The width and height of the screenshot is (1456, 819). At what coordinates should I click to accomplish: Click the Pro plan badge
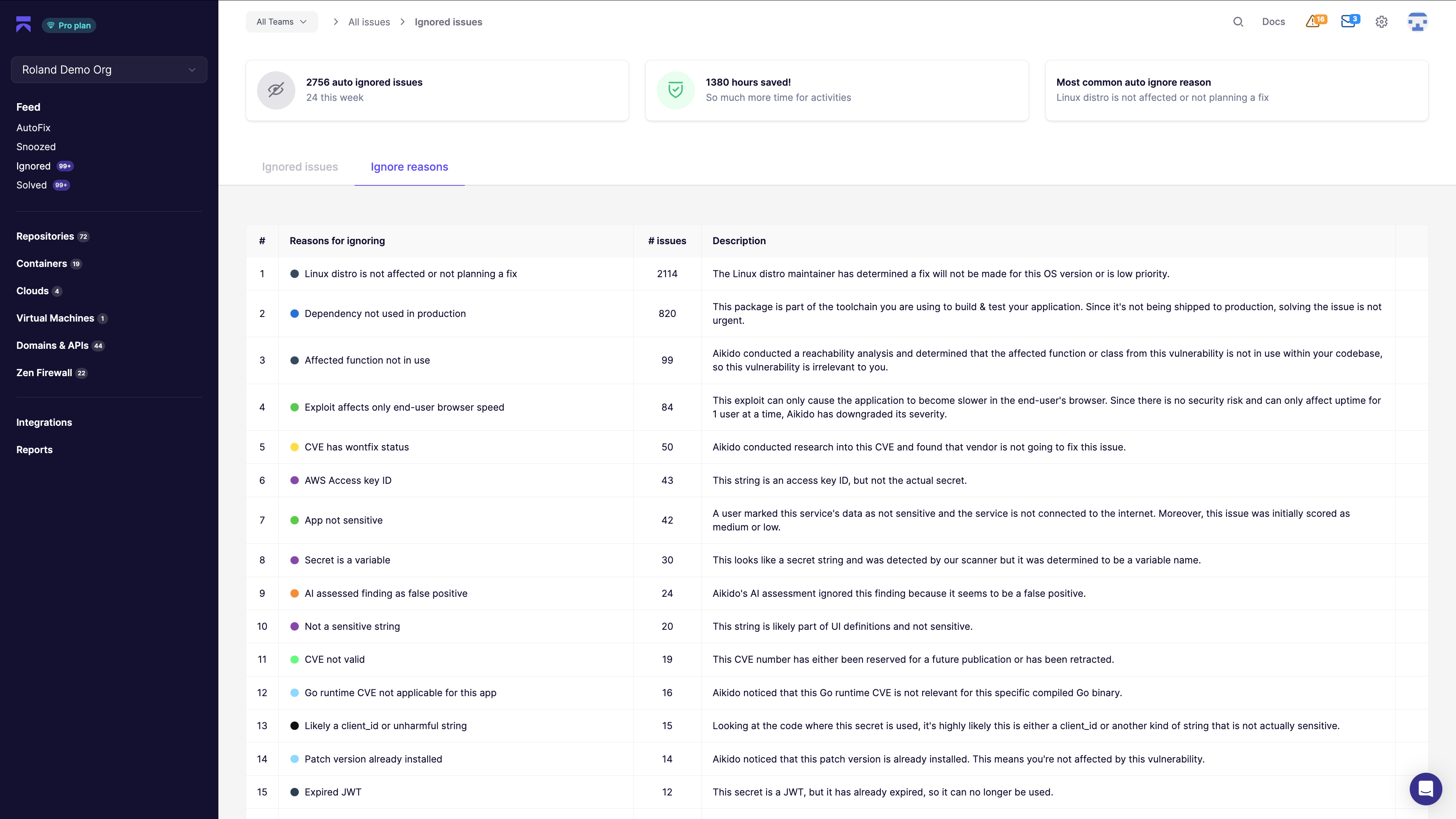point(69,25)
